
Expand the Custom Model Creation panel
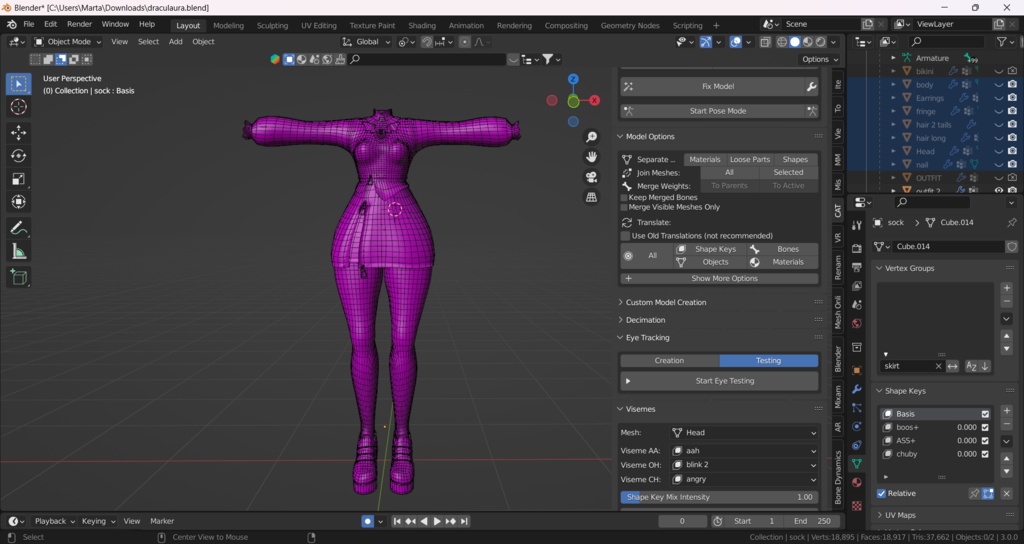tap(665, 302)
